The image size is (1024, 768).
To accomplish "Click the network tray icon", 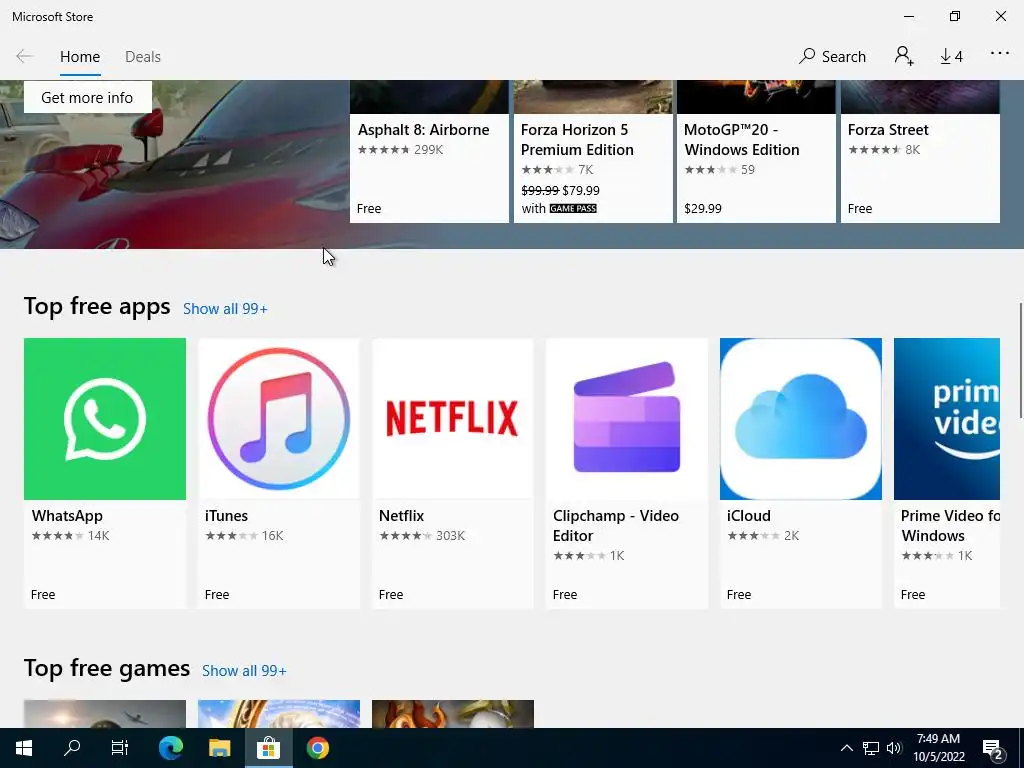I will (x=871, y=748).
